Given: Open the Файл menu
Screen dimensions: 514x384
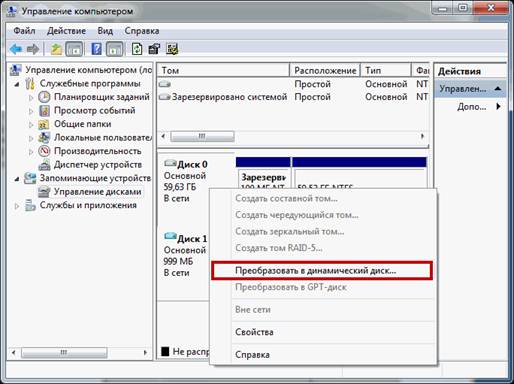Looking at the screenshot, I should pyautogui.click(x=24, y=31).
